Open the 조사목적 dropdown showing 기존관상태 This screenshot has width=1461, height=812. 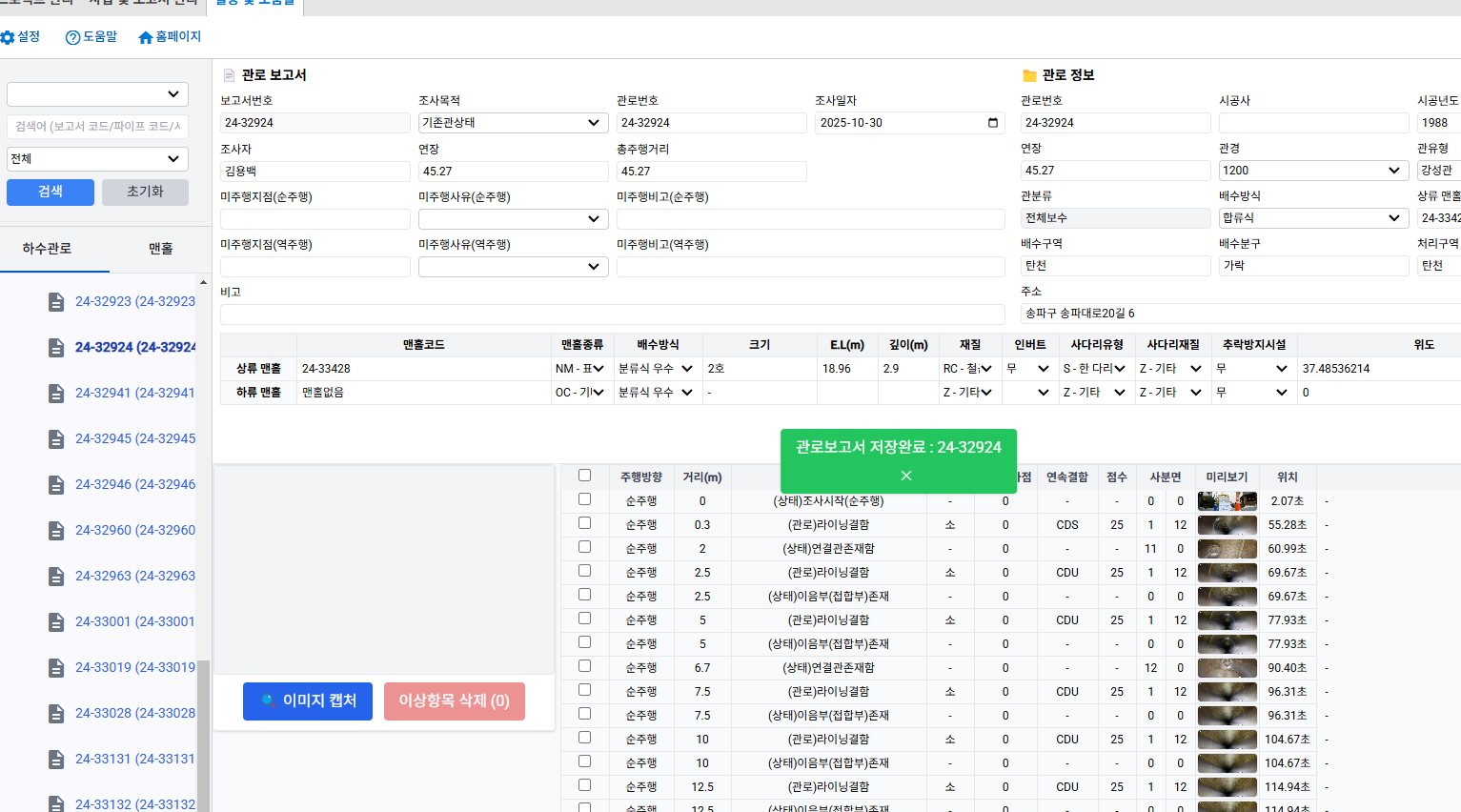coord(513,123)
